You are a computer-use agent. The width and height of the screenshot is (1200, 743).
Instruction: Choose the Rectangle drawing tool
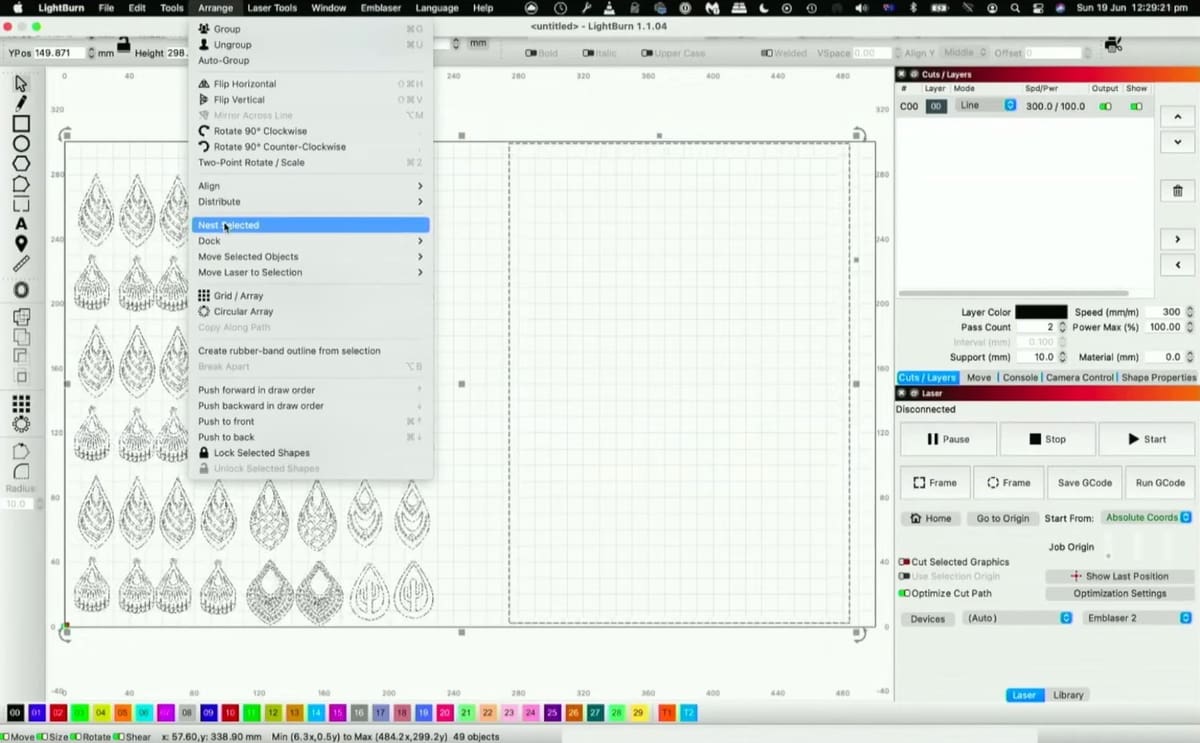point(21,124)
